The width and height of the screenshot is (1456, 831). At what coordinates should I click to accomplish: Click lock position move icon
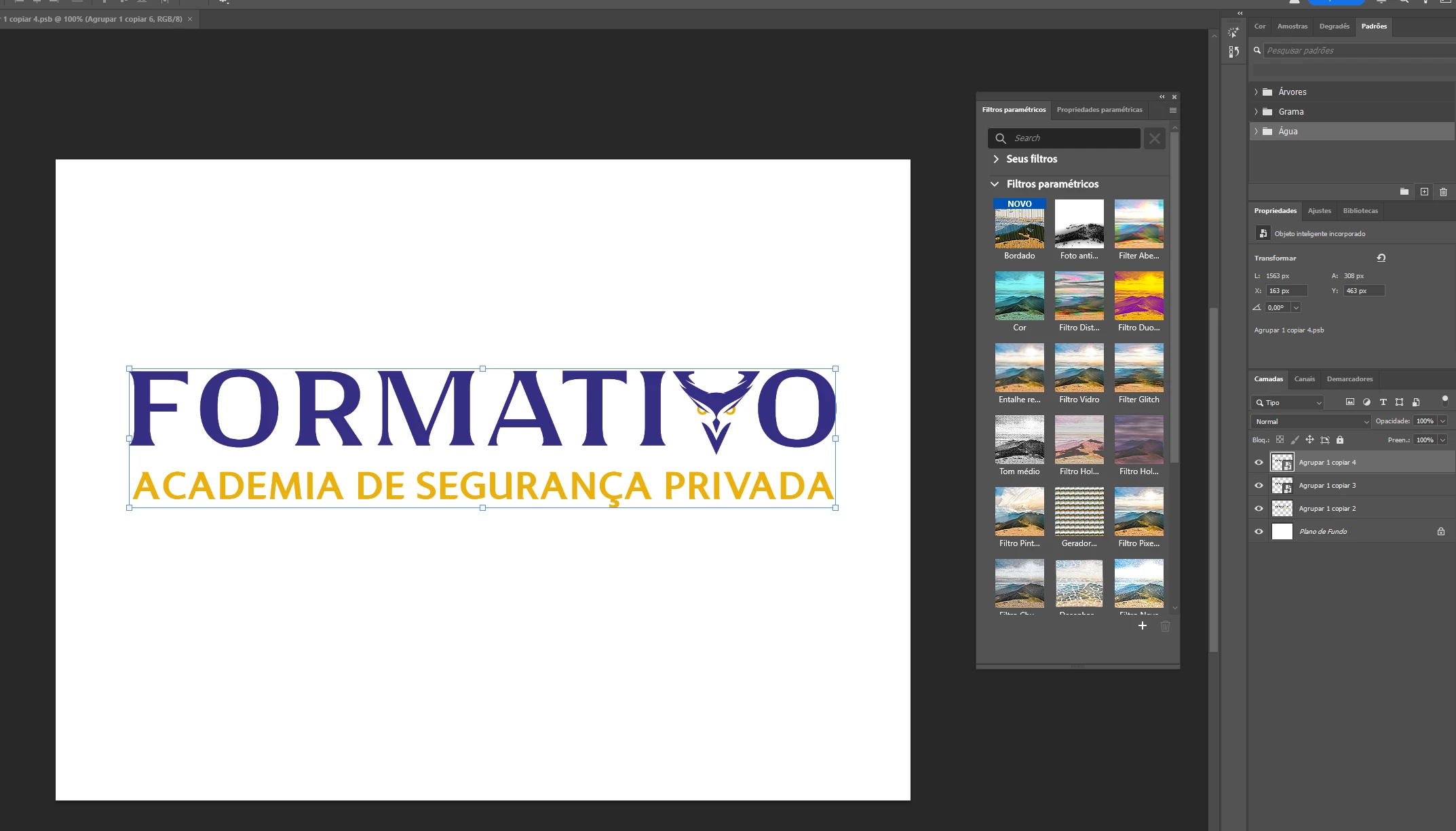point(1309,440)
